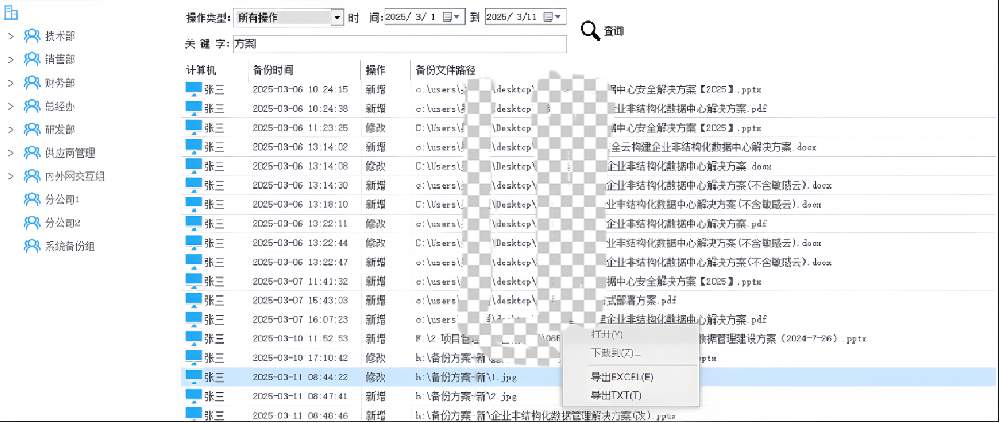Open the end date calendar dropdown
The image size is (1000, 423).
556,18
